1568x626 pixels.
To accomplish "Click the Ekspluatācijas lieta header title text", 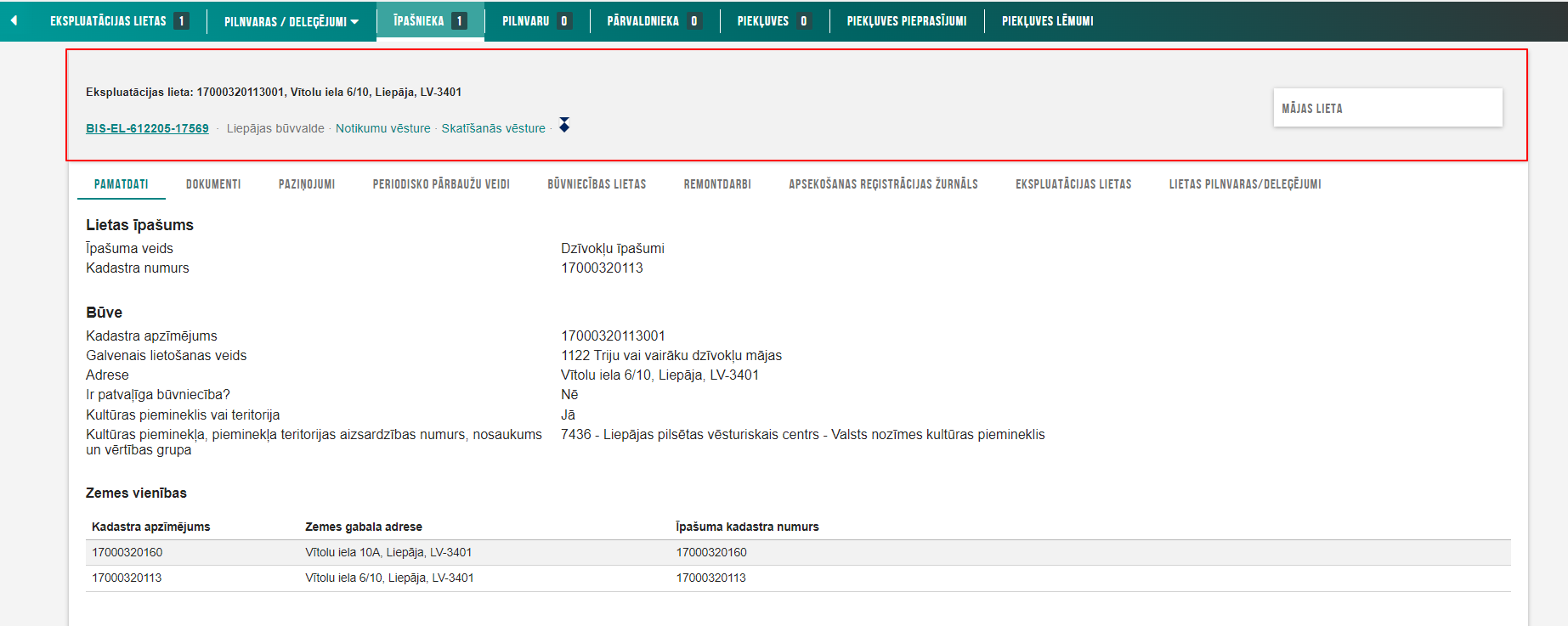I will tap(274, 92).
